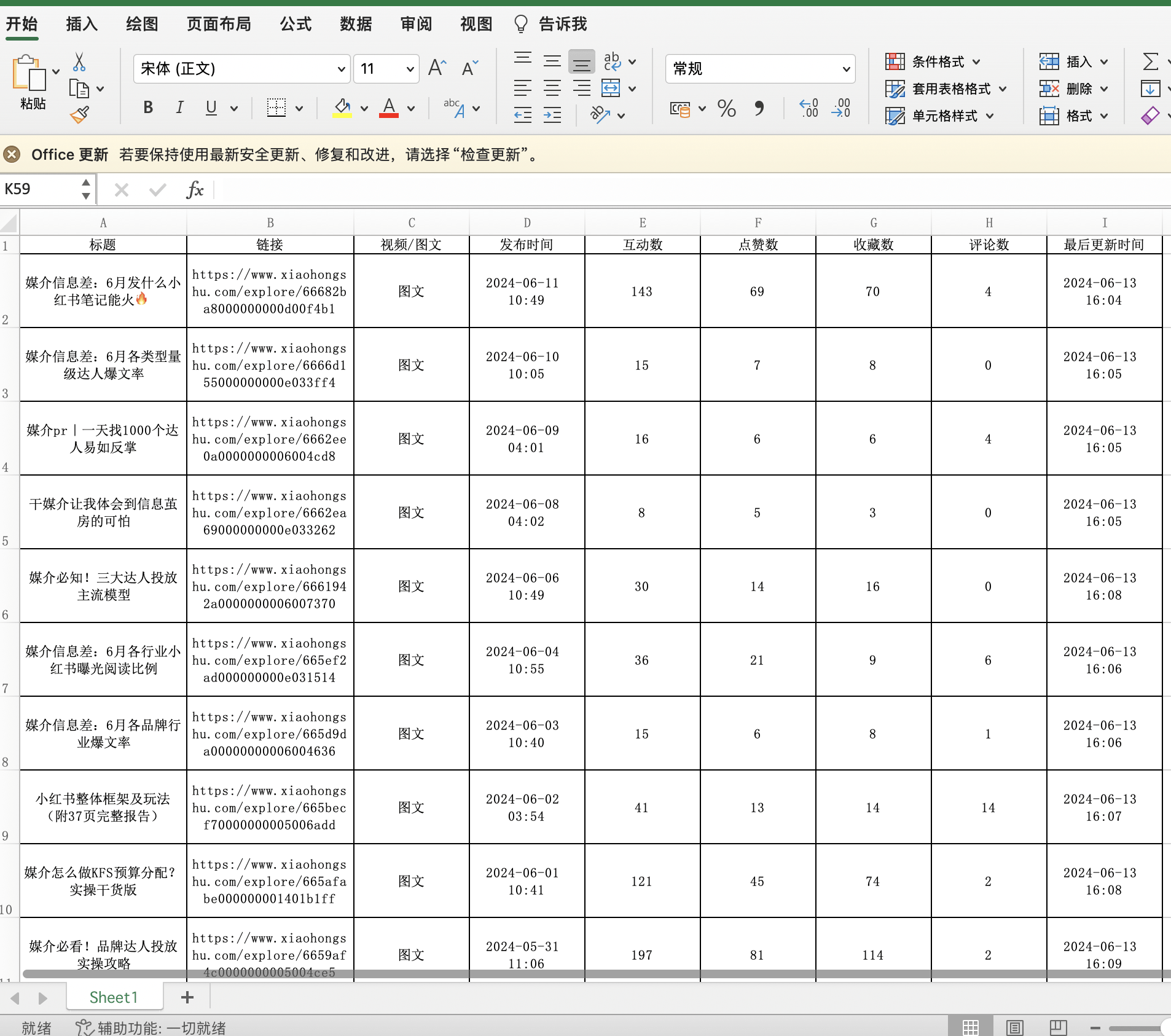This screenshot has height=1036, width=1171.
Task: Align text right
Action: pos(581,88)
